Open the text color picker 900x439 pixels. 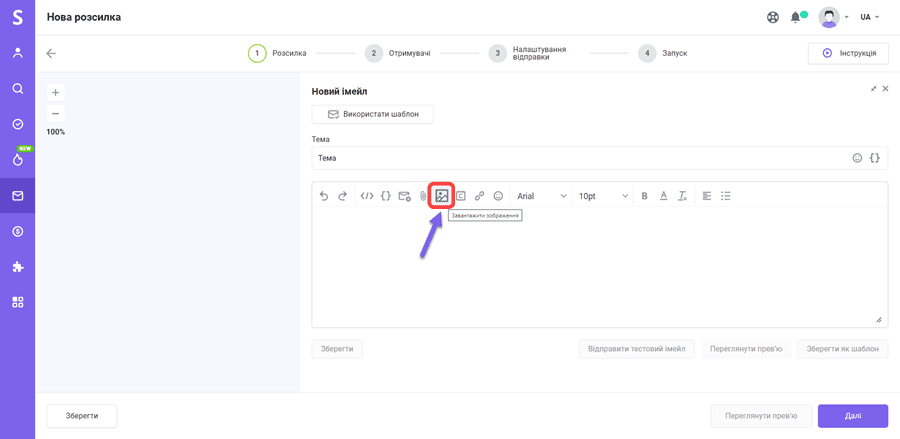point(663,196)
